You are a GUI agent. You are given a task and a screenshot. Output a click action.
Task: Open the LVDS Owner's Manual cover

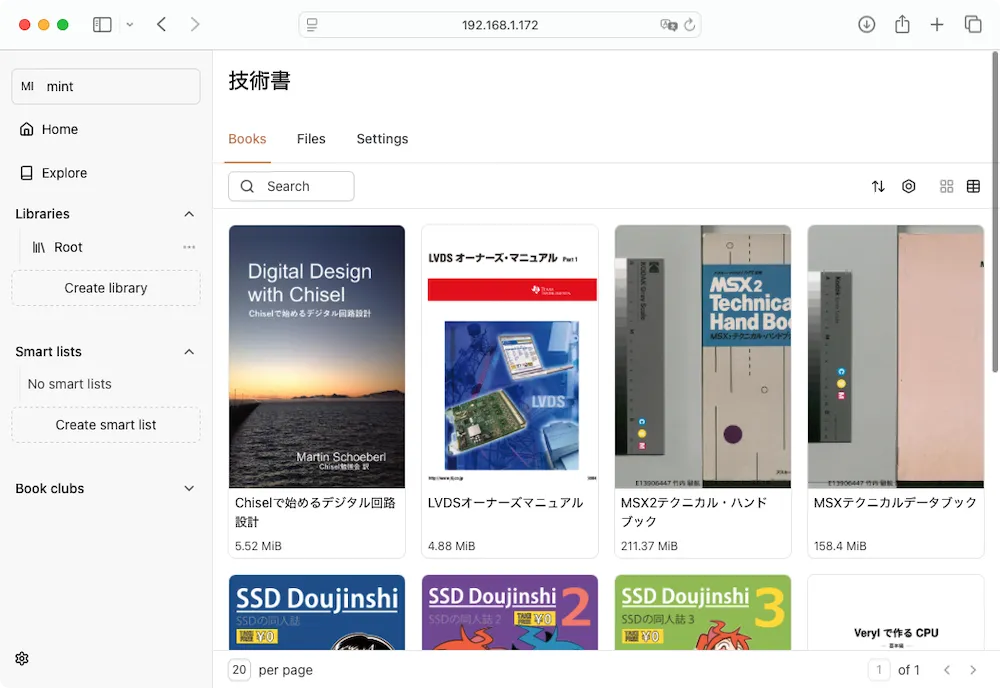(510, 356)
